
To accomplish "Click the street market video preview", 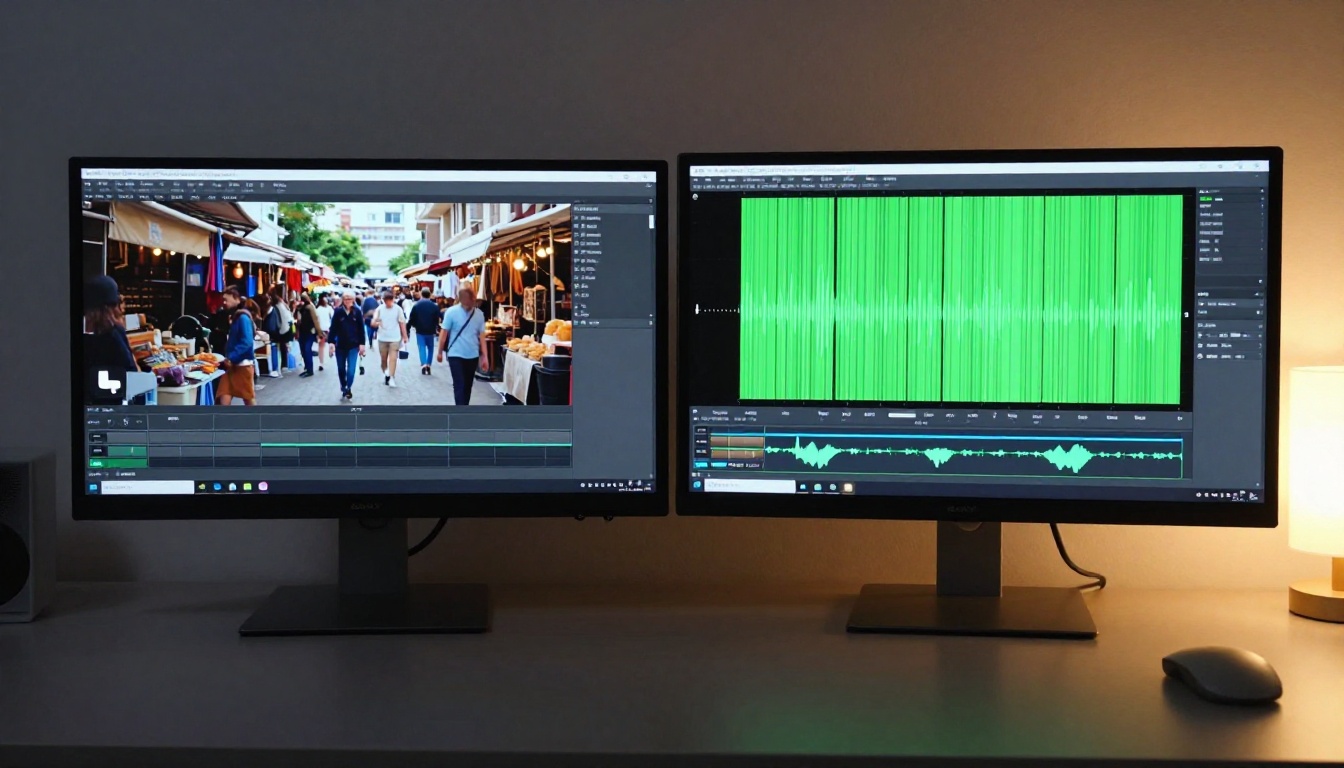I will [x=327, y=304].
